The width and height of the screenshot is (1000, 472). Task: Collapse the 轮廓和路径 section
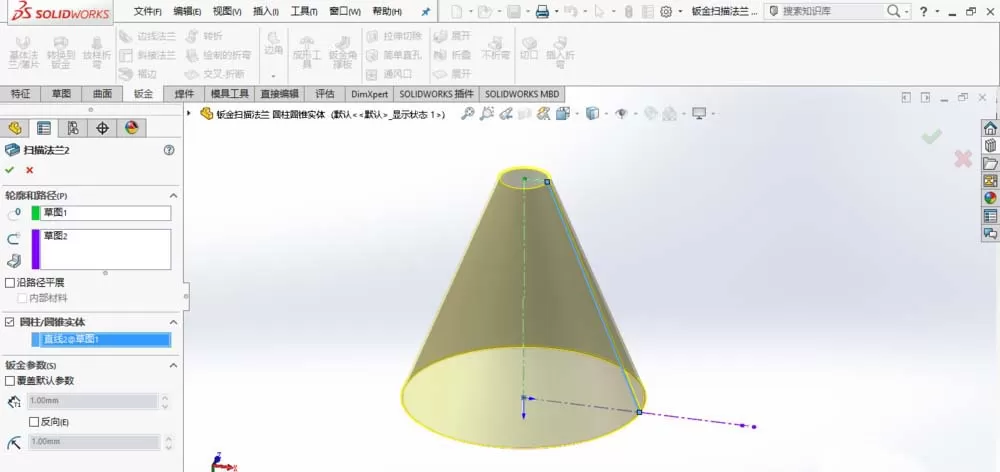click(x=173, y=196)
